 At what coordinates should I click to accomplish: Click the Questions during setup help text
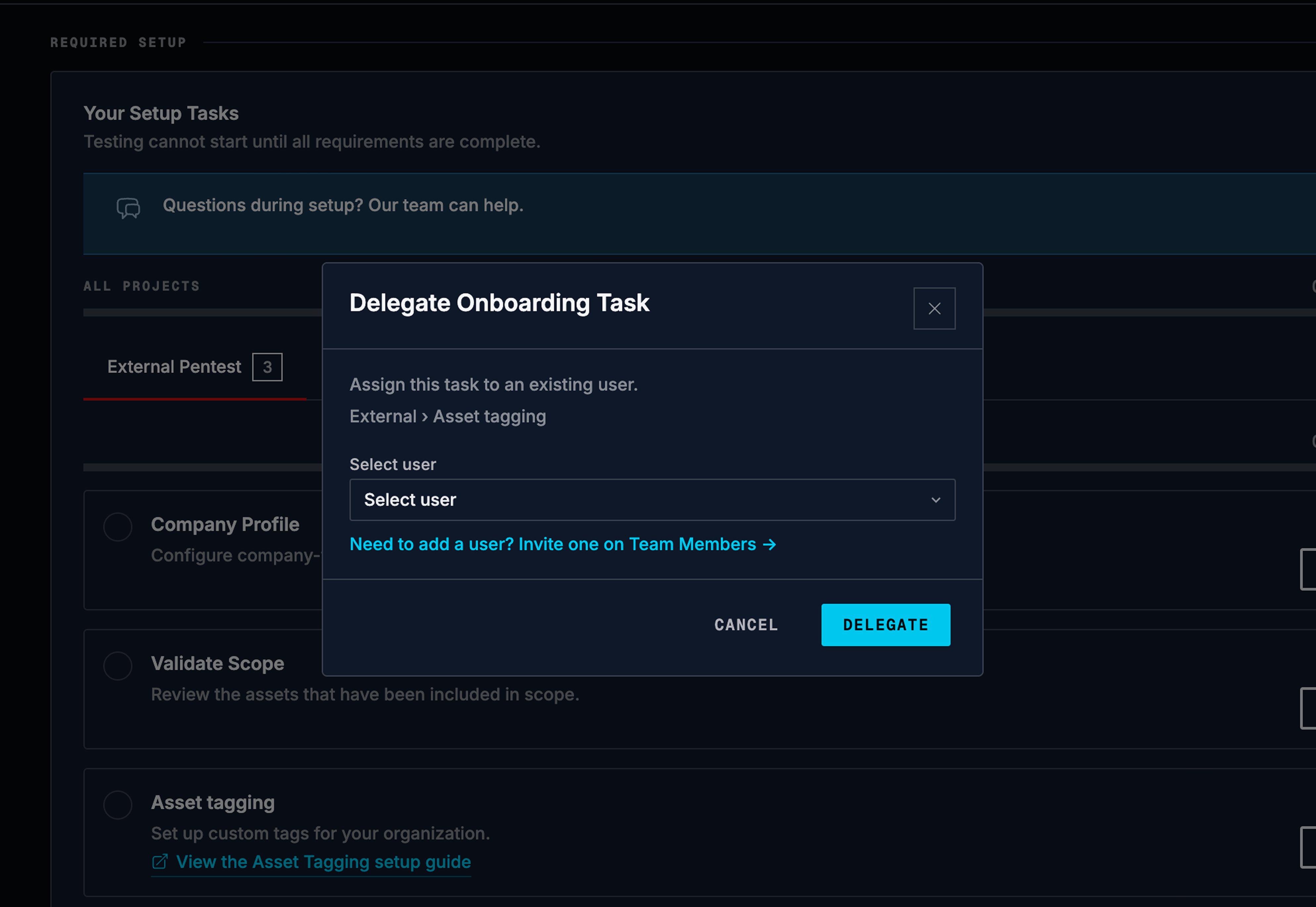point(343,205)
